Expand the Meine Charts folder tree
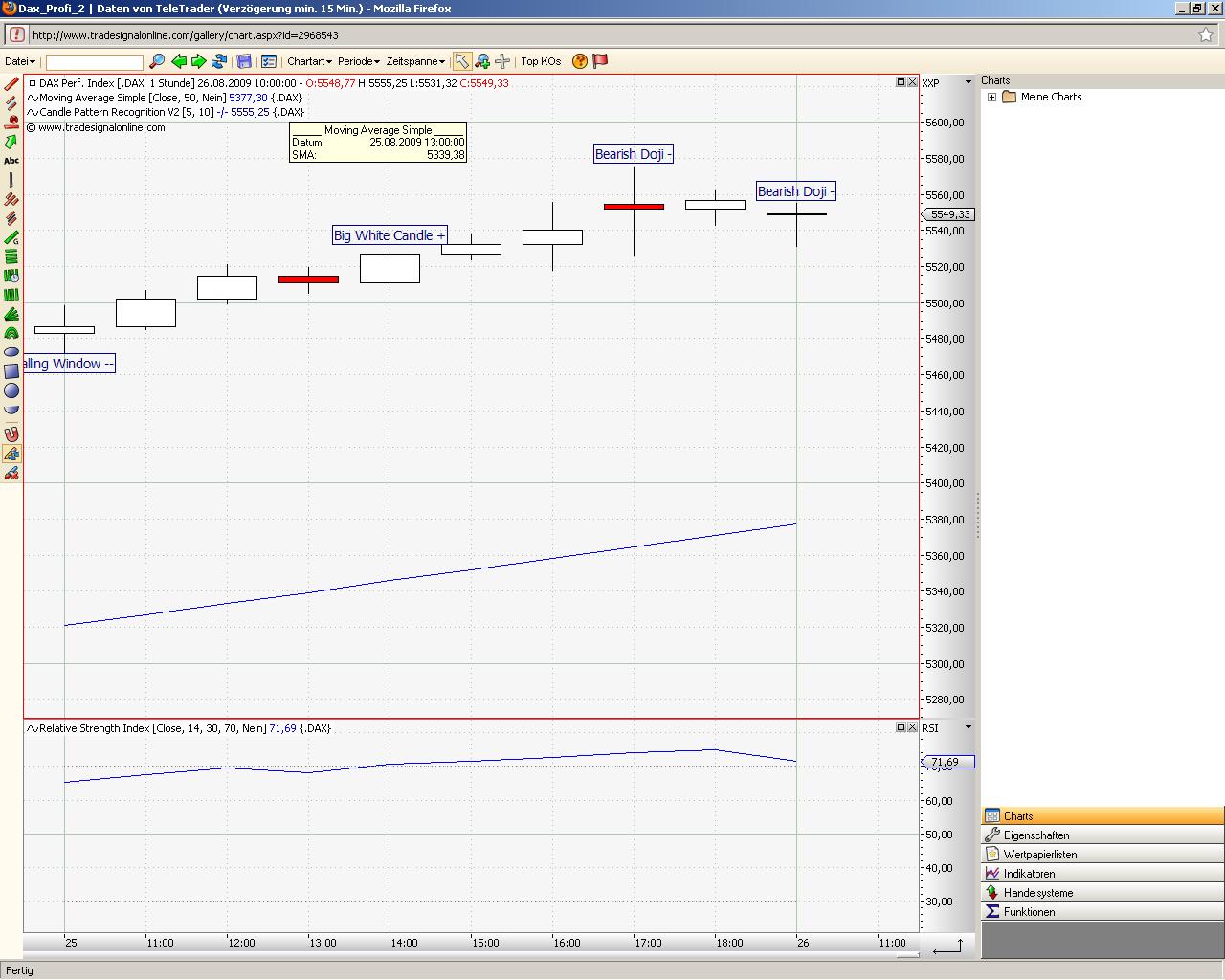Image resolution: width=1225 pixels, height=980 pixels. tap(992, 97)
